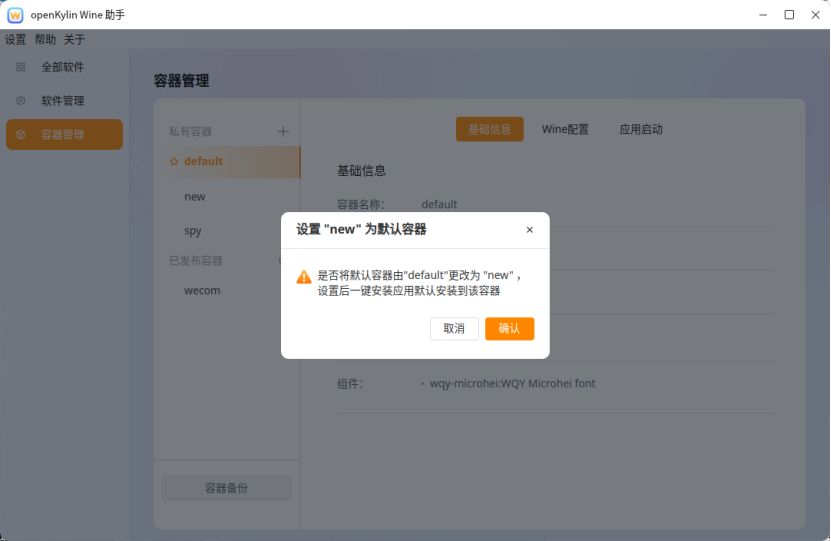This screenshot has height=541, width=831.
Task: Click the star icon beside default container
Action: point(174,162)
